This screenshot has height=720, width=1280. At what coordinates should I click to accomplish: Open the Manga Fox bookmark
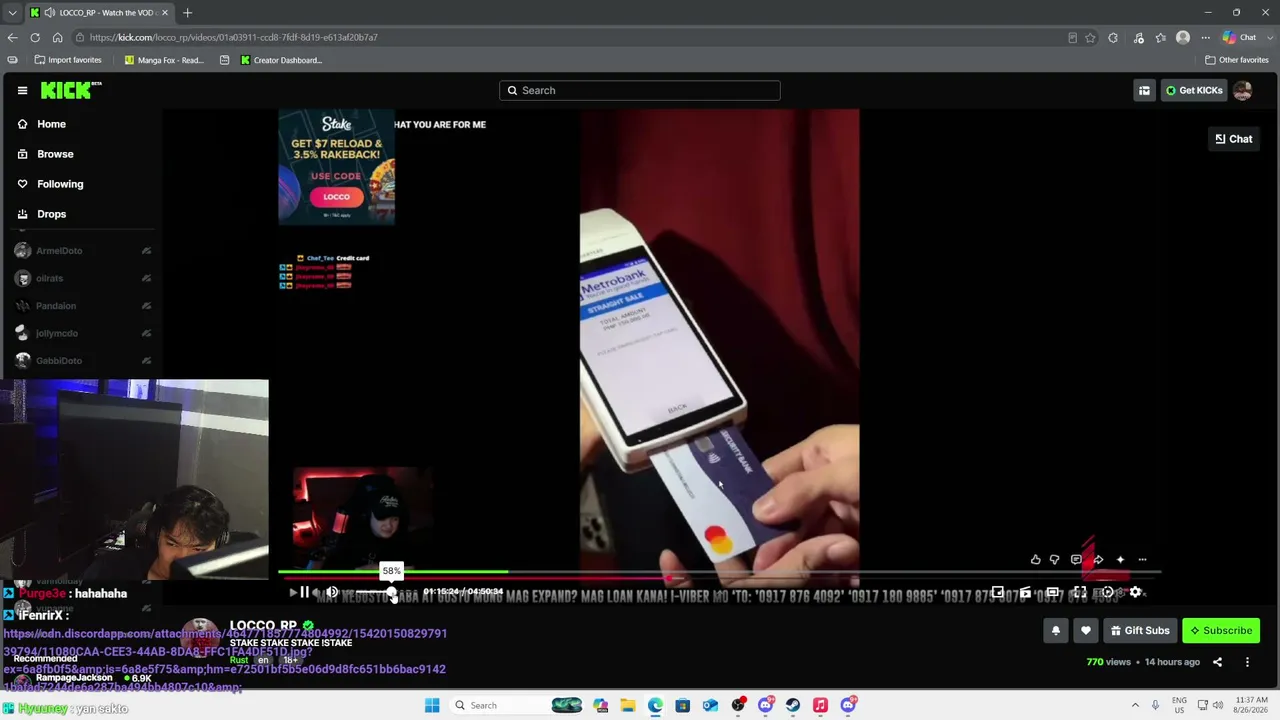(x=164, y=60)
